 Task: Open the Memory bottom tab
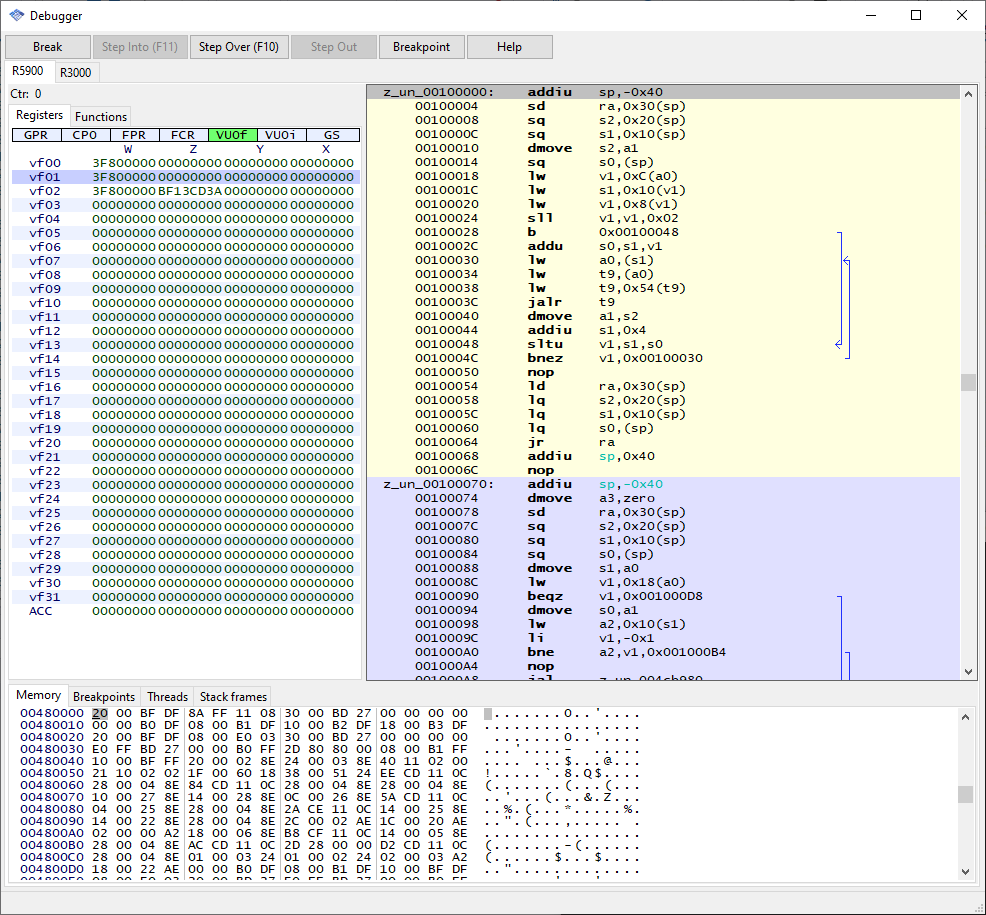point(38,695)
